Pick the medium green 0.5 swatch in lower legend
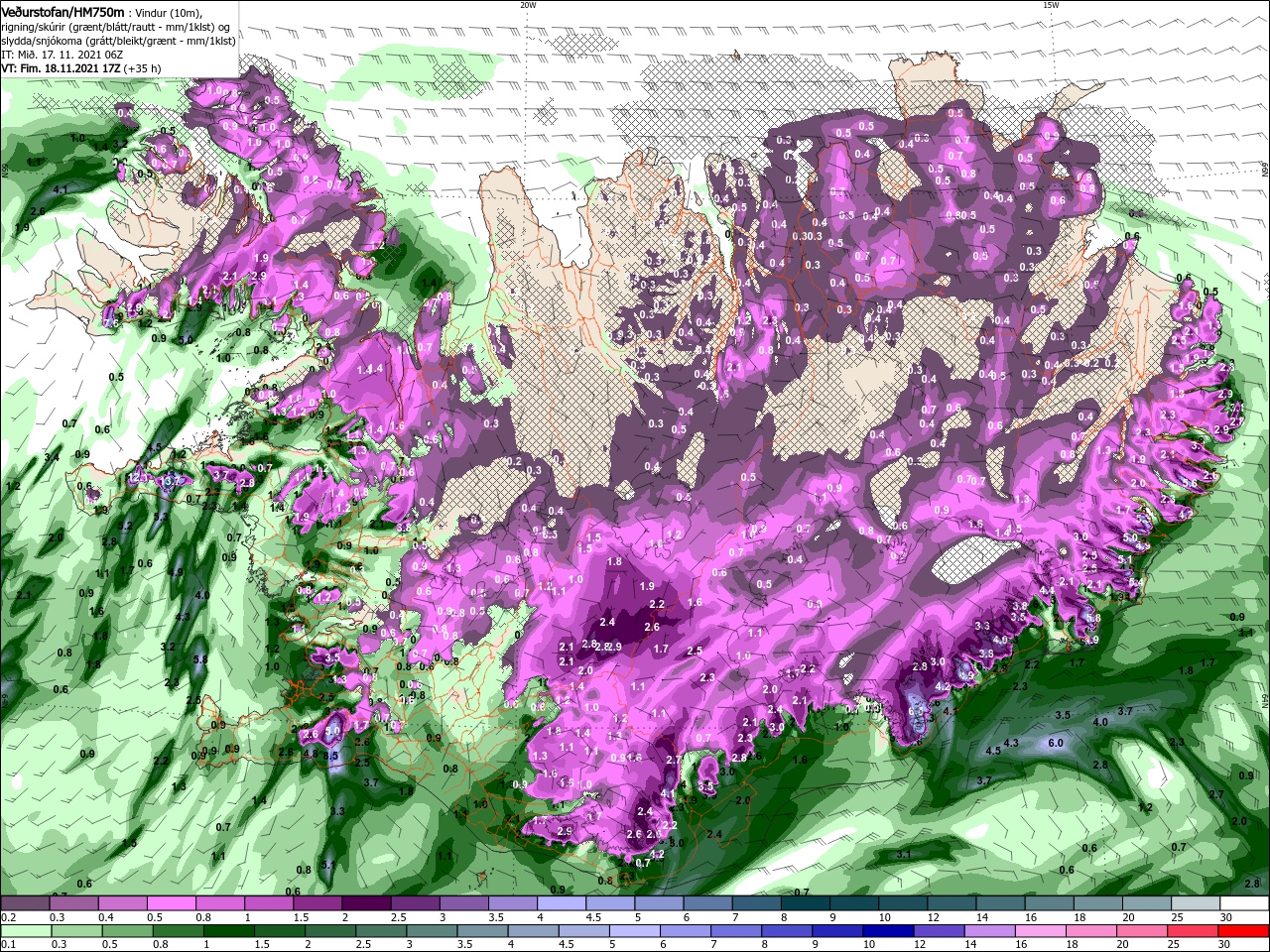The image size is (1270, 952). coord(126,931)
